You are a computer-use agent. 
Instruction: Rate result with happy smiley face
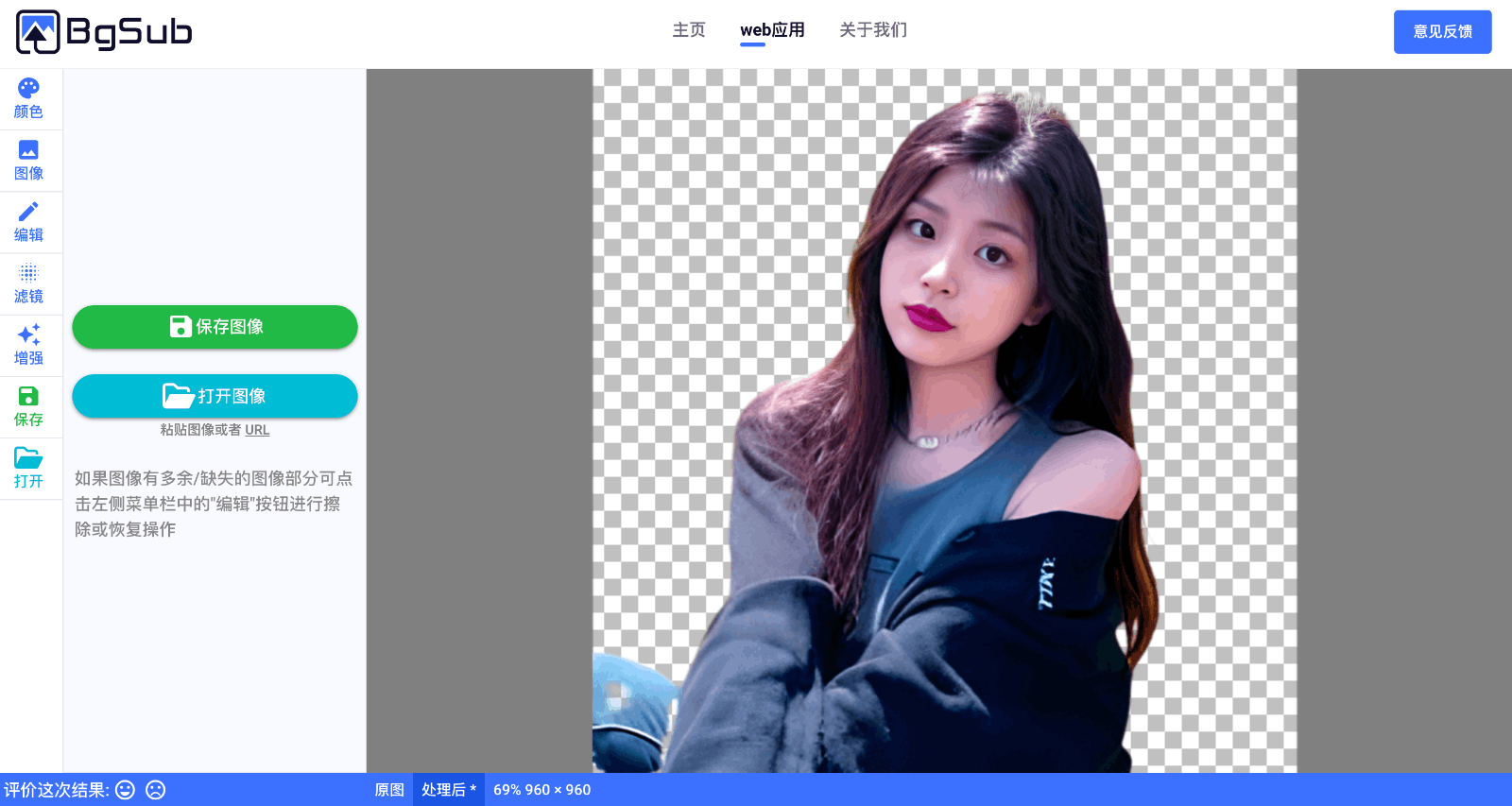tap(126, 790)
